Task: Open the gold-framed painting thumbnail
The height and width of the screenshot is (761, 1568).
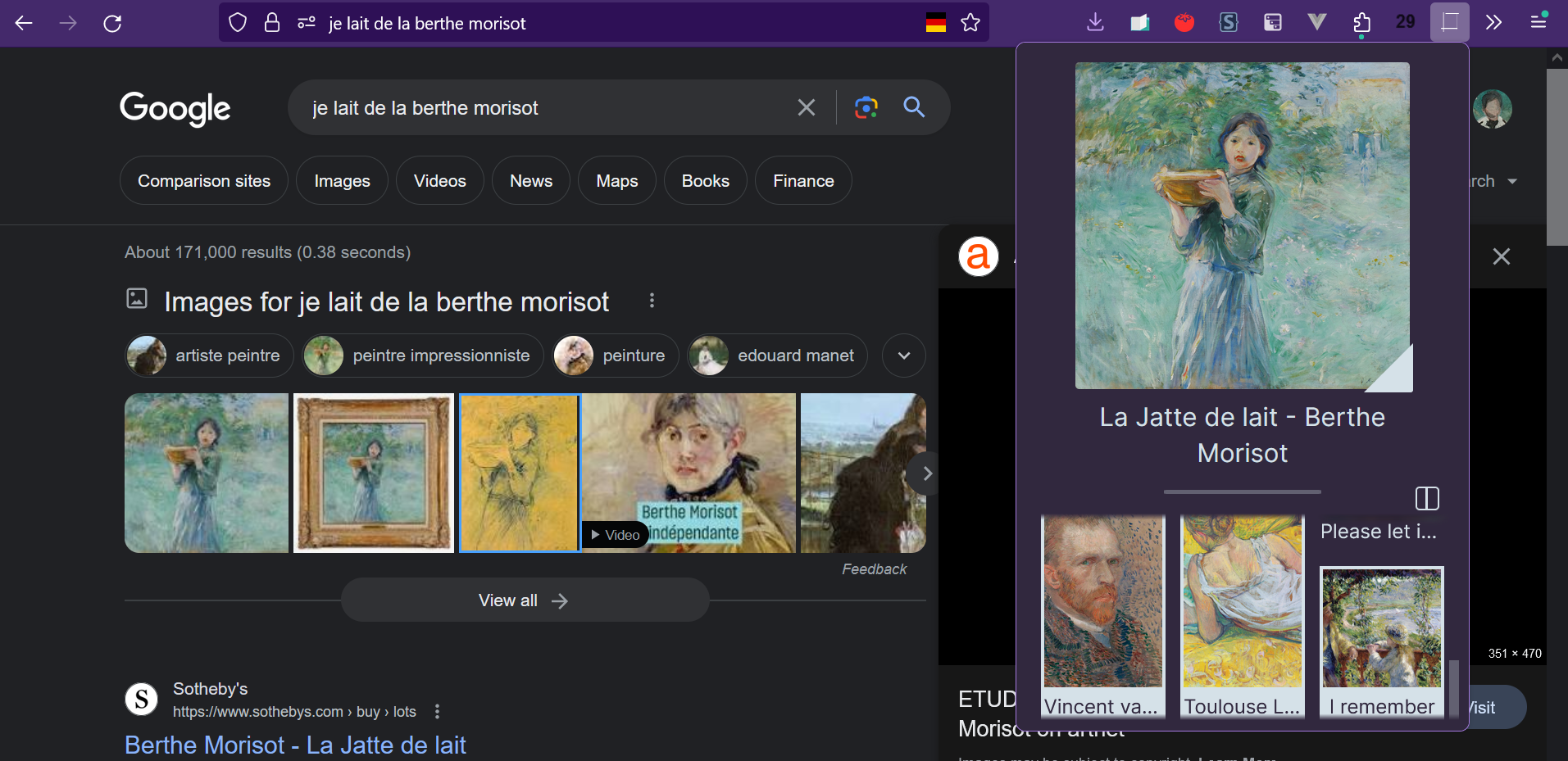Action: coord(374,473)
